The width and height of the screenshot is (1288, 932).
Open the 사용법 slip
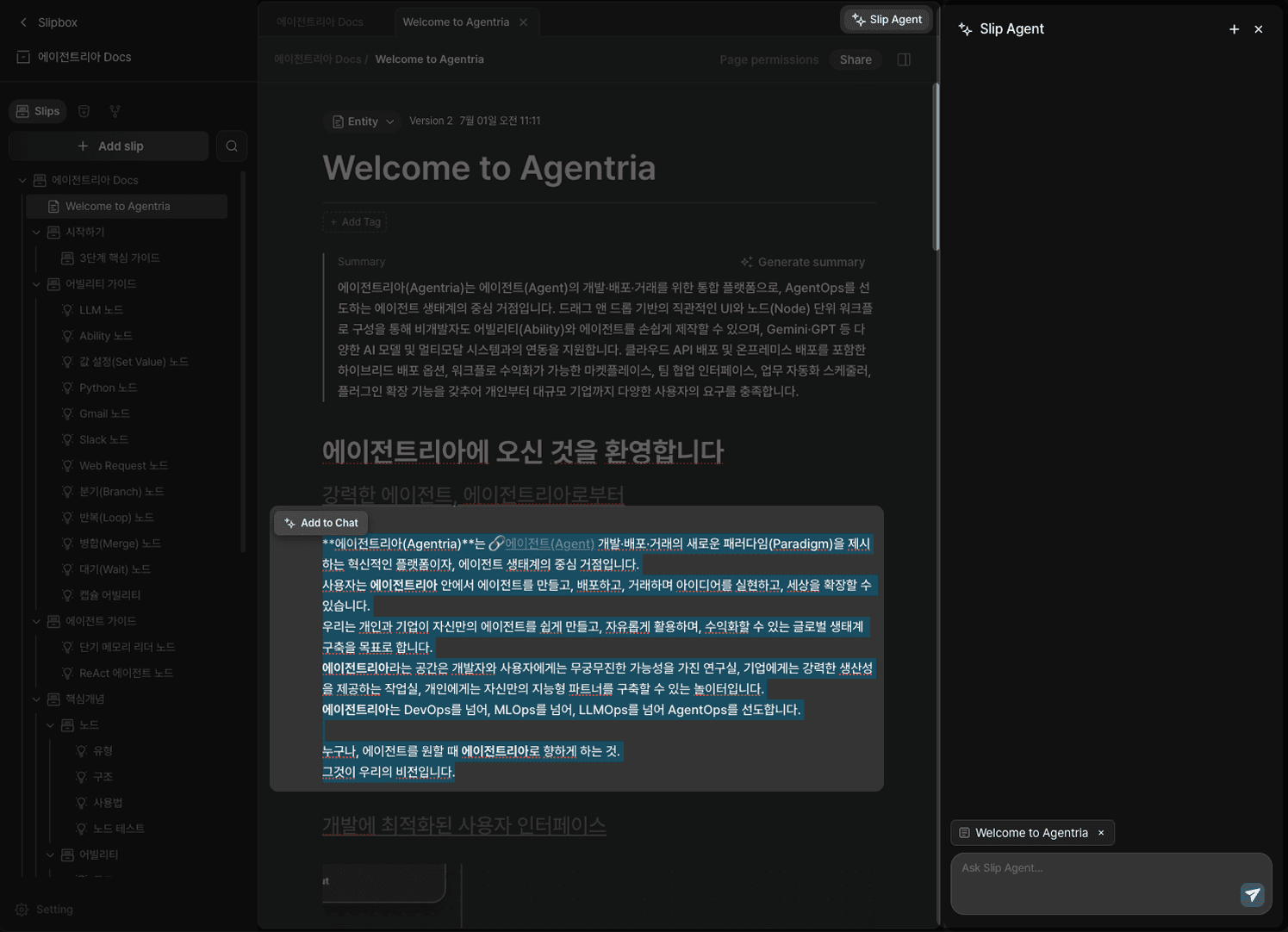click(x=108, y=803)
